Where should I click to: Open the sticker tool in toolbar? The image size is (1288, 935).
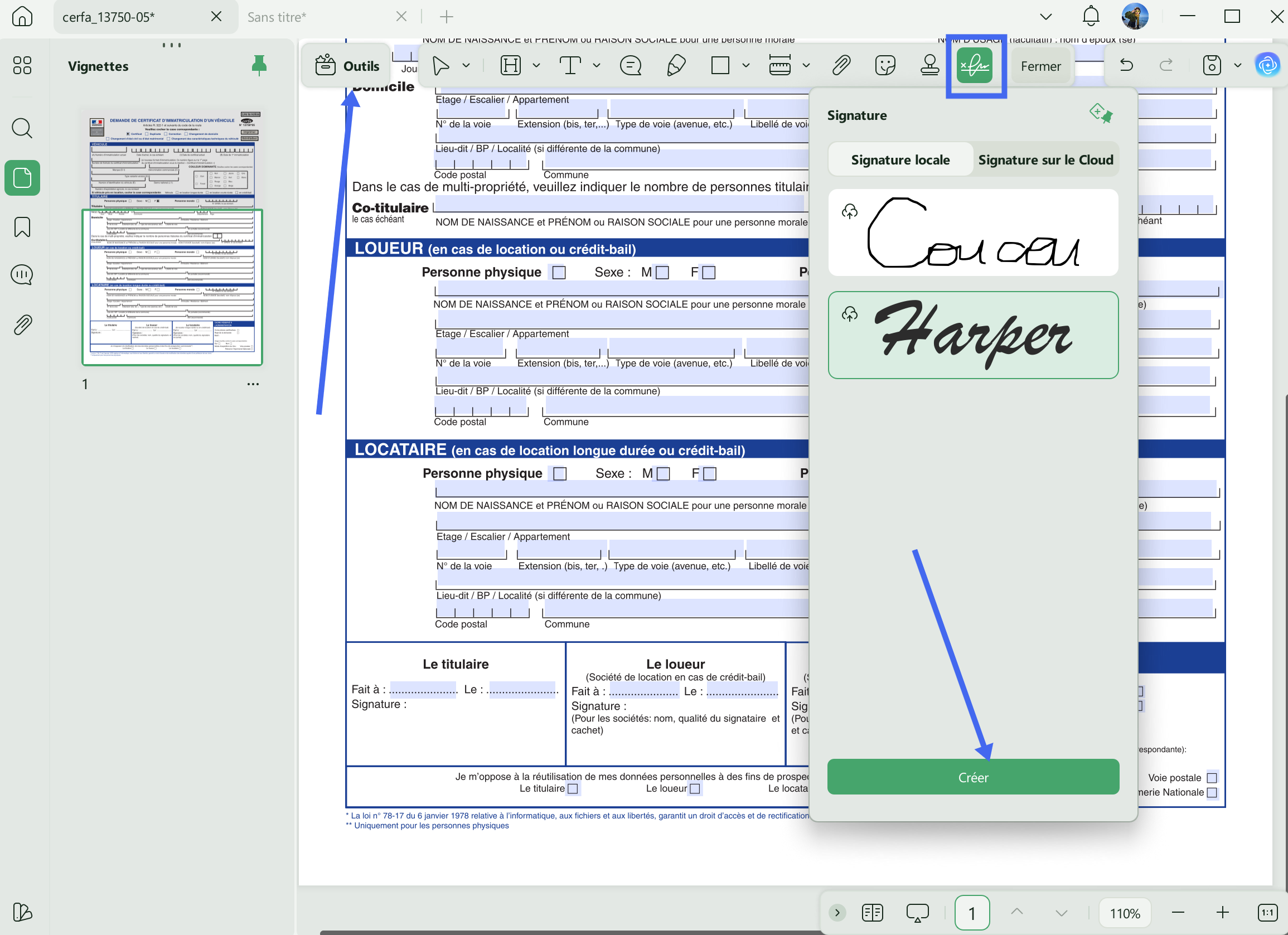[x=885, y=66]
